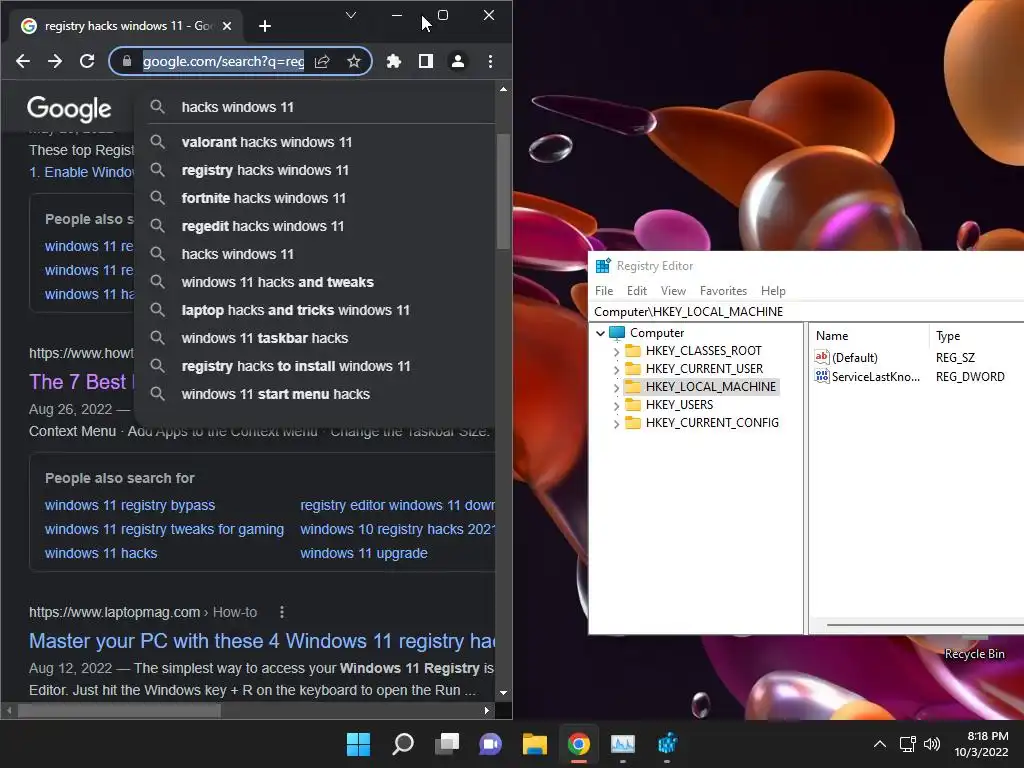Click the volume icon in system tray
The image size is (1024, 768).
point(932,744)
